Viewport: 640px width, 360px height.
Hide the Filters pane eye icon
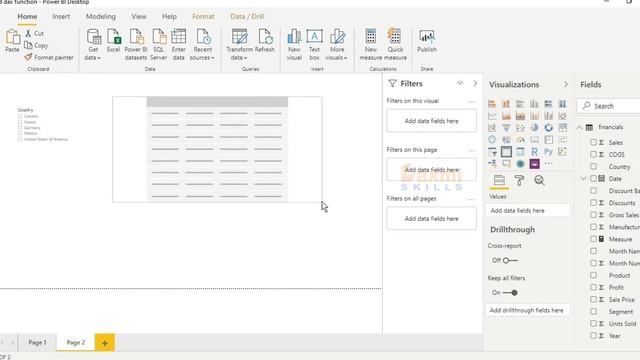coord(460,83)
